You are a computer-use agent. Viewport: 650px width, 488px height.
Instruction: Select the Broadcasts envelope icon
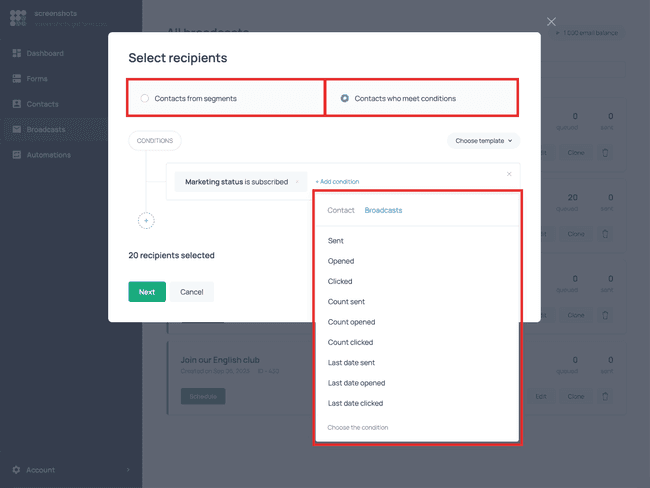(17, 129)
